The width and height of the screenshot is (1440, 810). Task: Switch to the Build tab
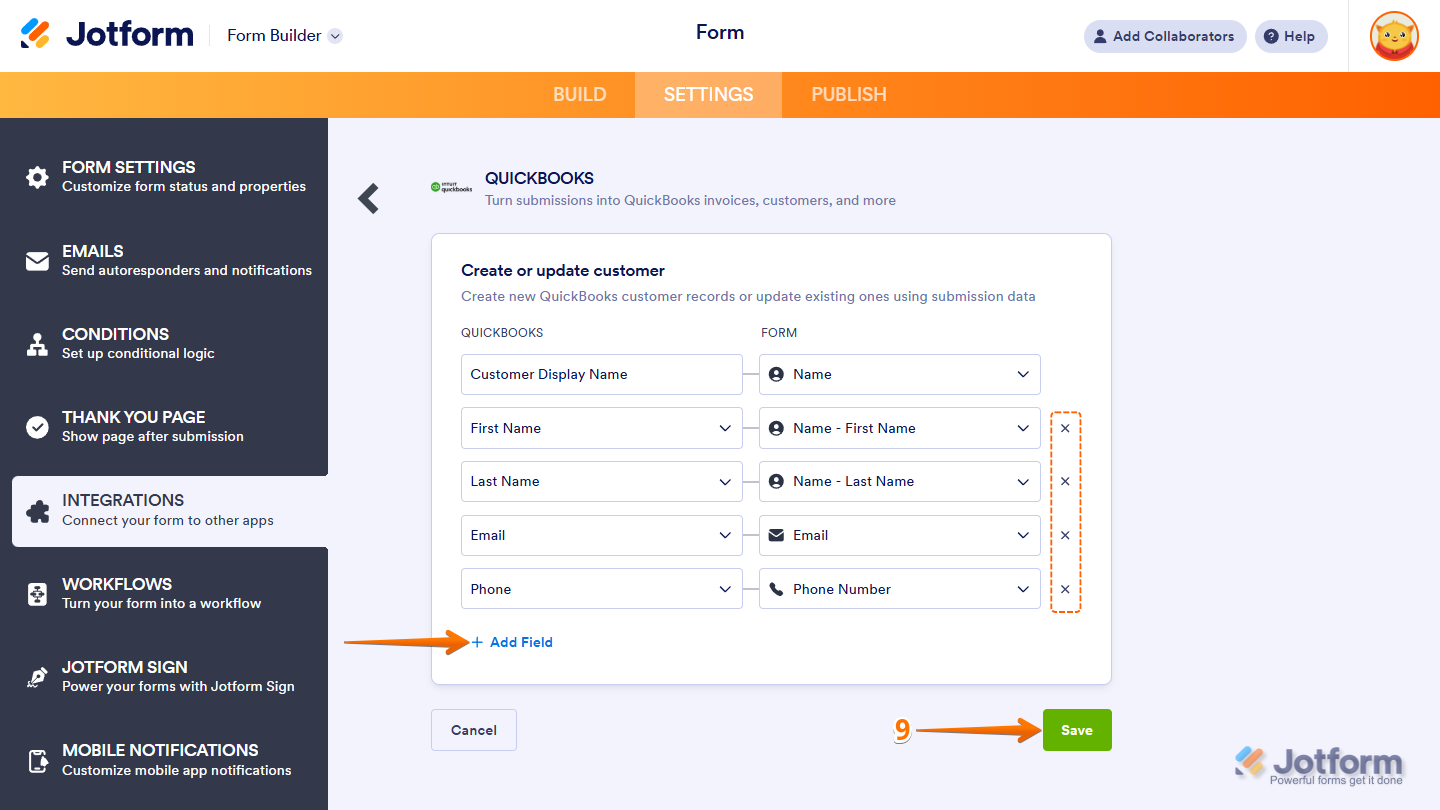(579, 95)
